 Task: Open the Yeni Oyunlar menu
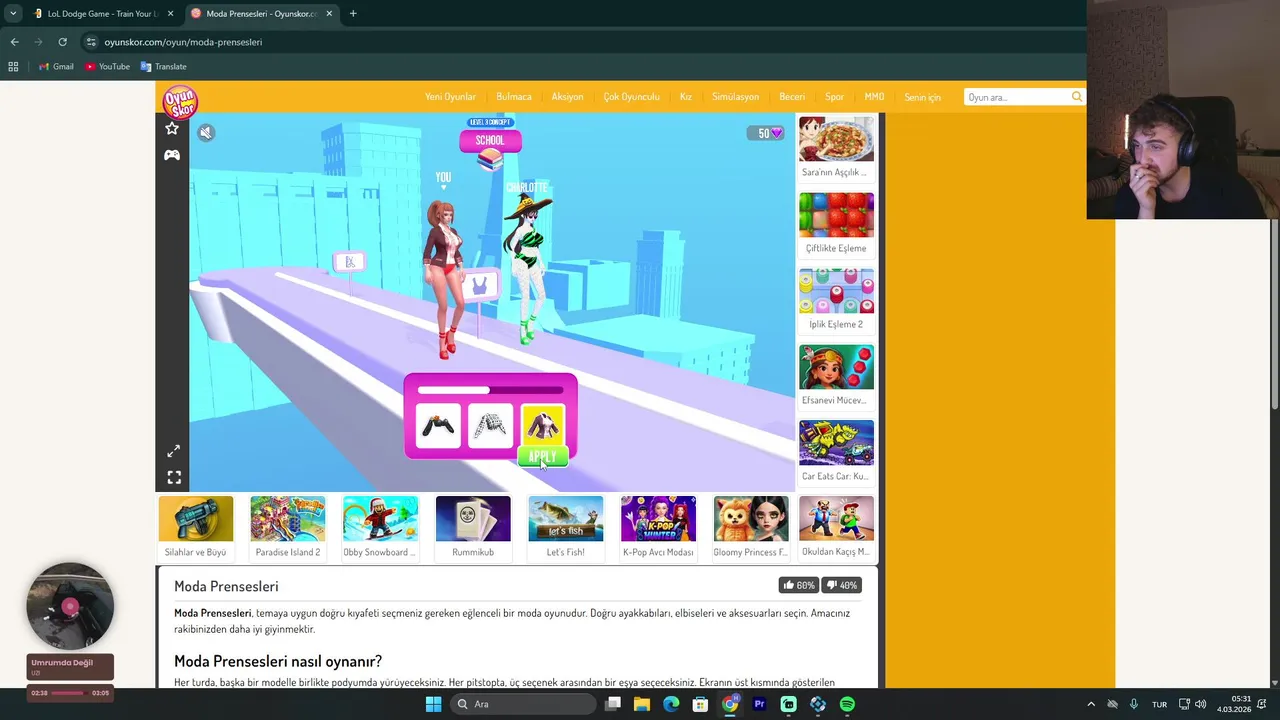tap(450, 97)
